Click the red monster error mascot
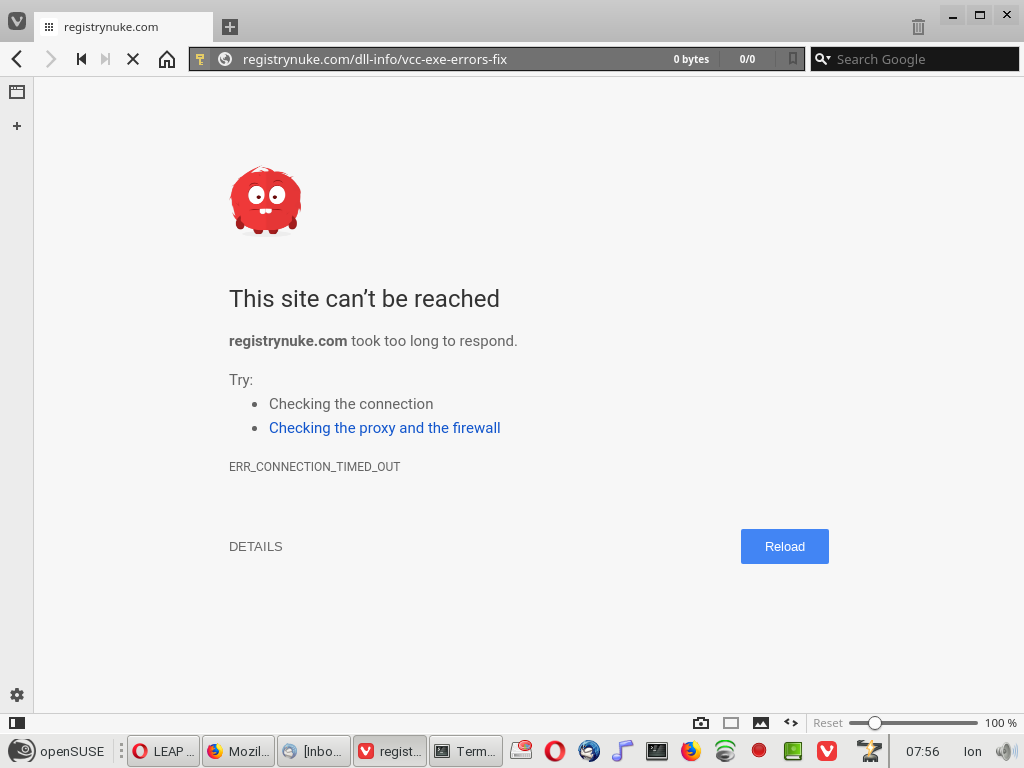The image size is (1024, 768). tap(266, 200)
